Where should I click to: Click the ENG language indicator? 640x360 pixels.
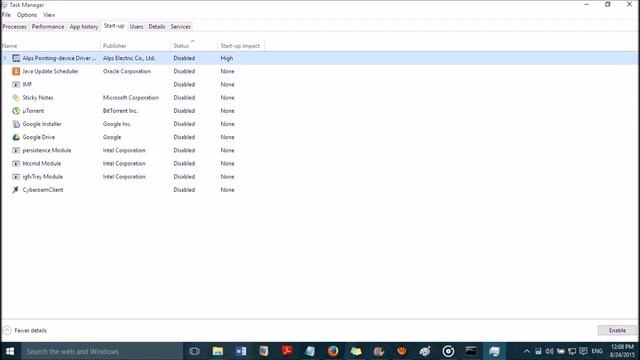(597, 351)
